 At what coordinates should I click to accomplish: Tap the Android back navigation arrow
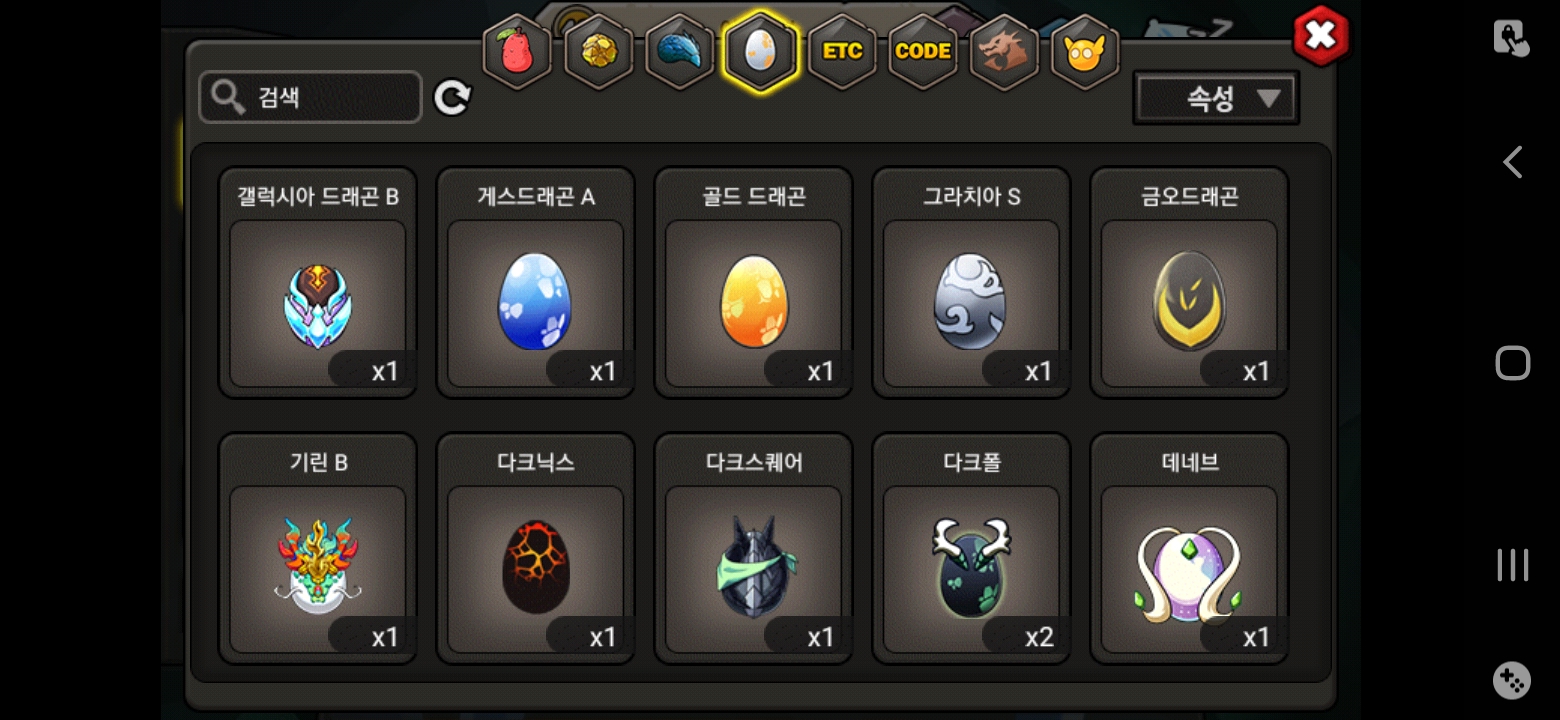coord(1512,162)
